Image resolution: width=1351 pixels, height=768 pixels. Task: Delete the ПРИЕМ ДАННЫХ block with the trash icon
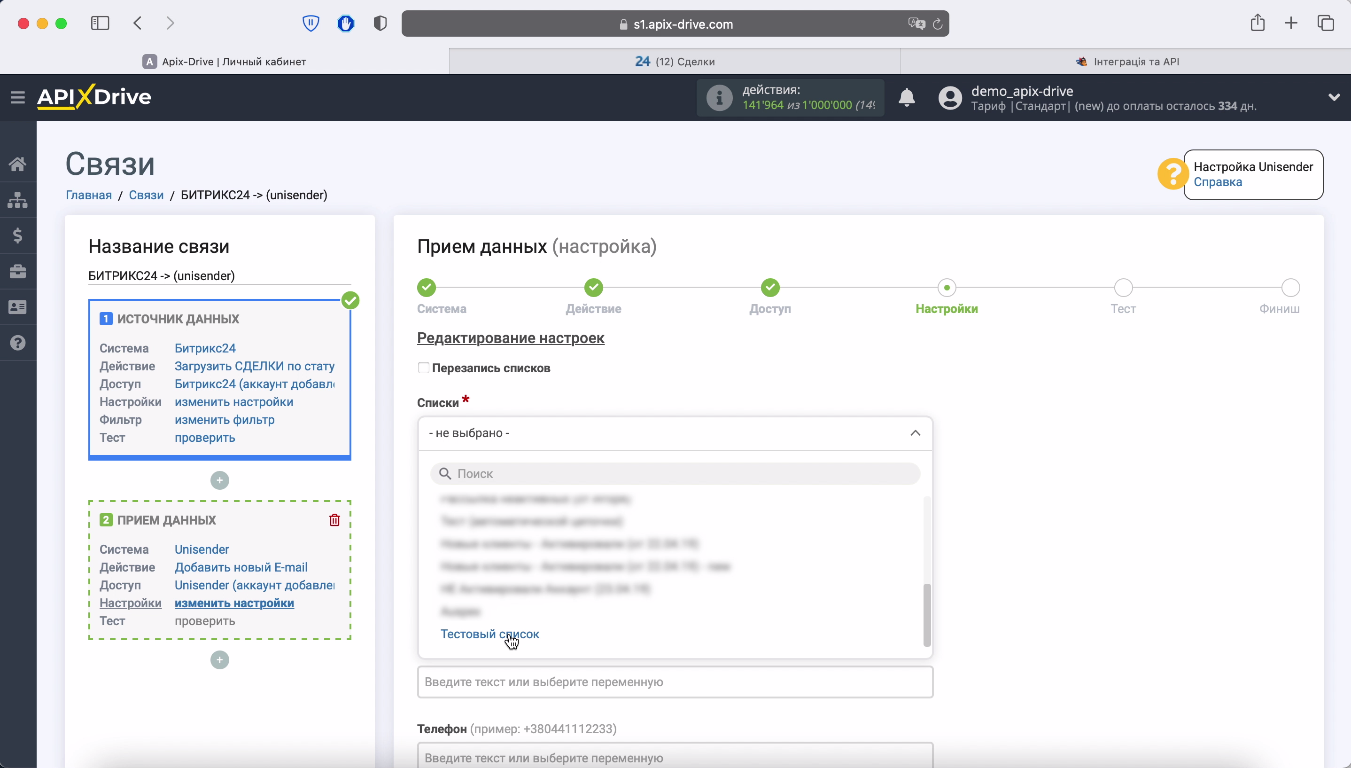(x=334, y=520)
